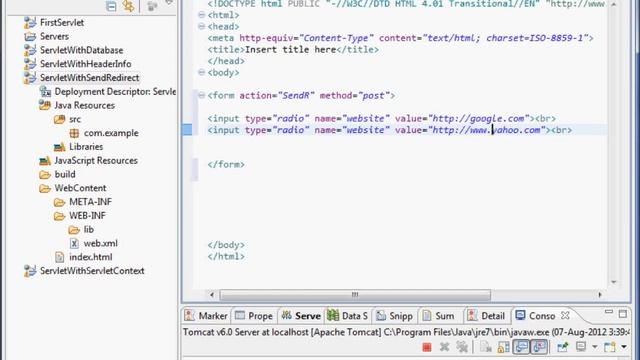
Task: Select the lib folder
Action: tap(89, 229)
